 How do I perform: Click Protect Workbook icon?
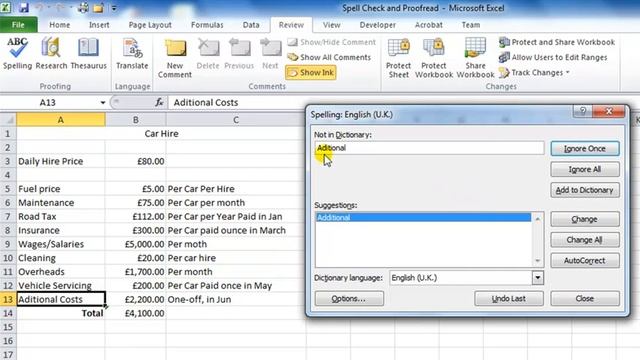(433, 58)
